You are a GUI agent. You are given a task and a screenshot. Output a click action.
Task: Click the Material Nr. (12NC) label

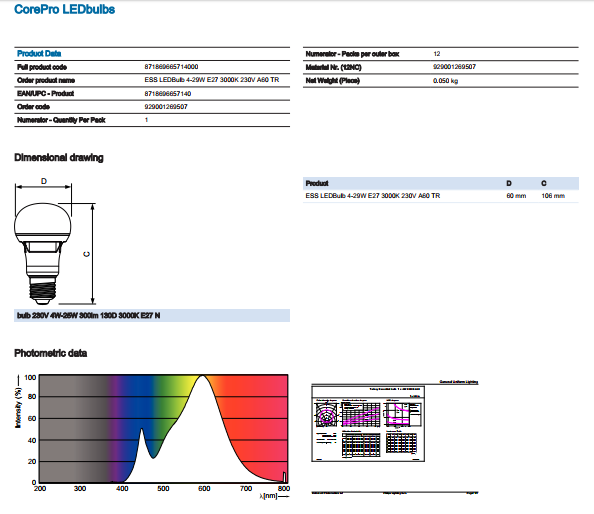333,67
